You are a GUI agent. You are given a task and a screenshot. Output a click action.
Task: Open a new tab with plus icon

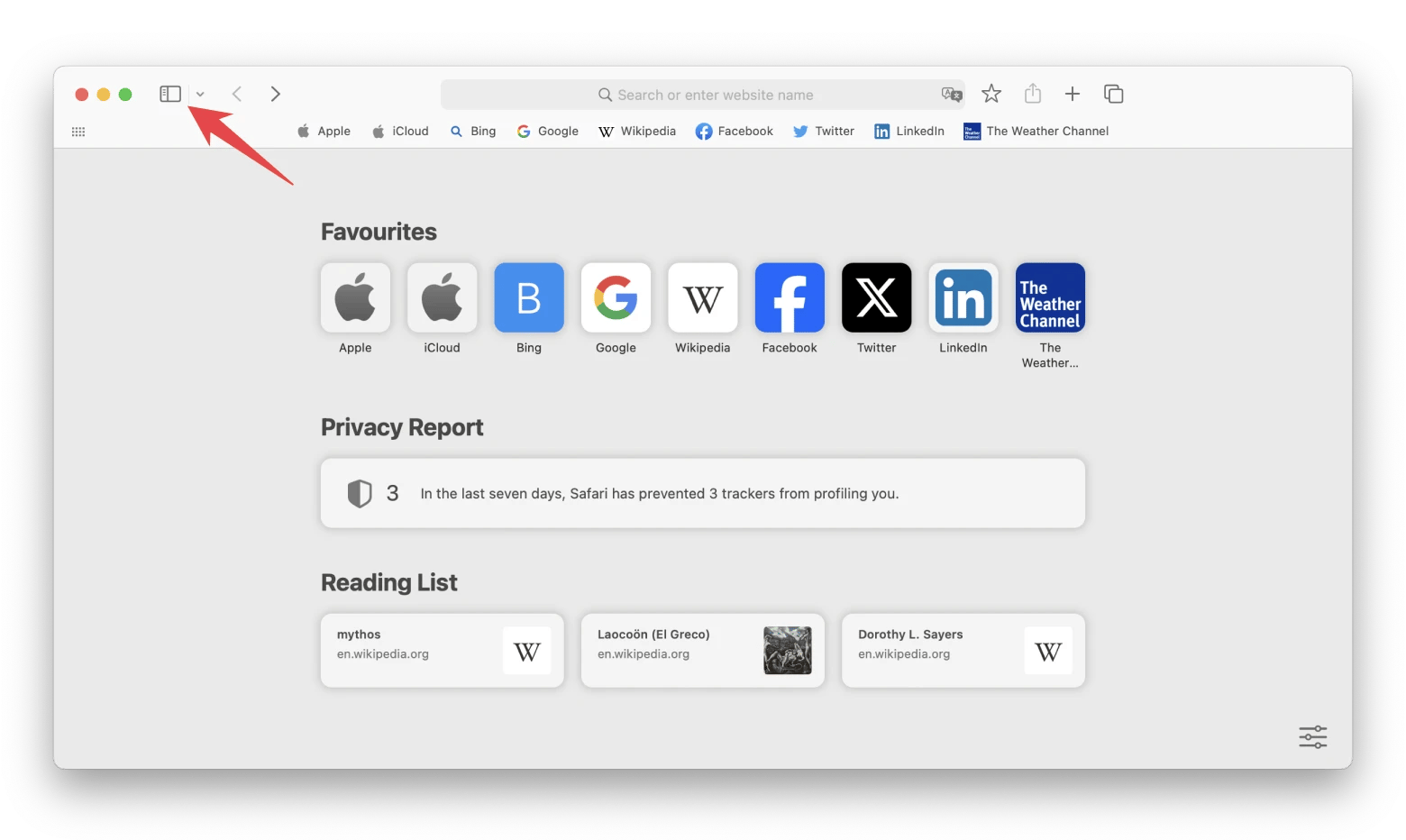[x=1073, y=94]
